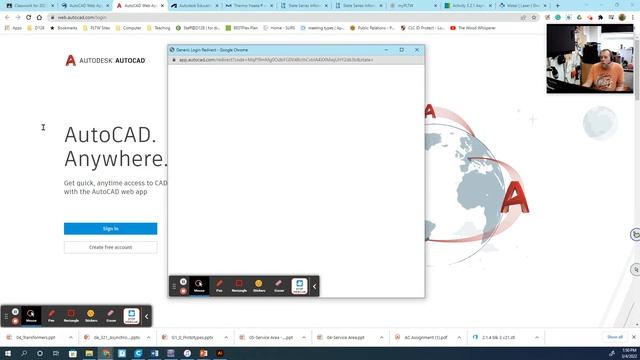This screenshot has height=360, width=640.
Task: Collapse bottom-left recording toolbar with its arrow
Action: [147, 316]
